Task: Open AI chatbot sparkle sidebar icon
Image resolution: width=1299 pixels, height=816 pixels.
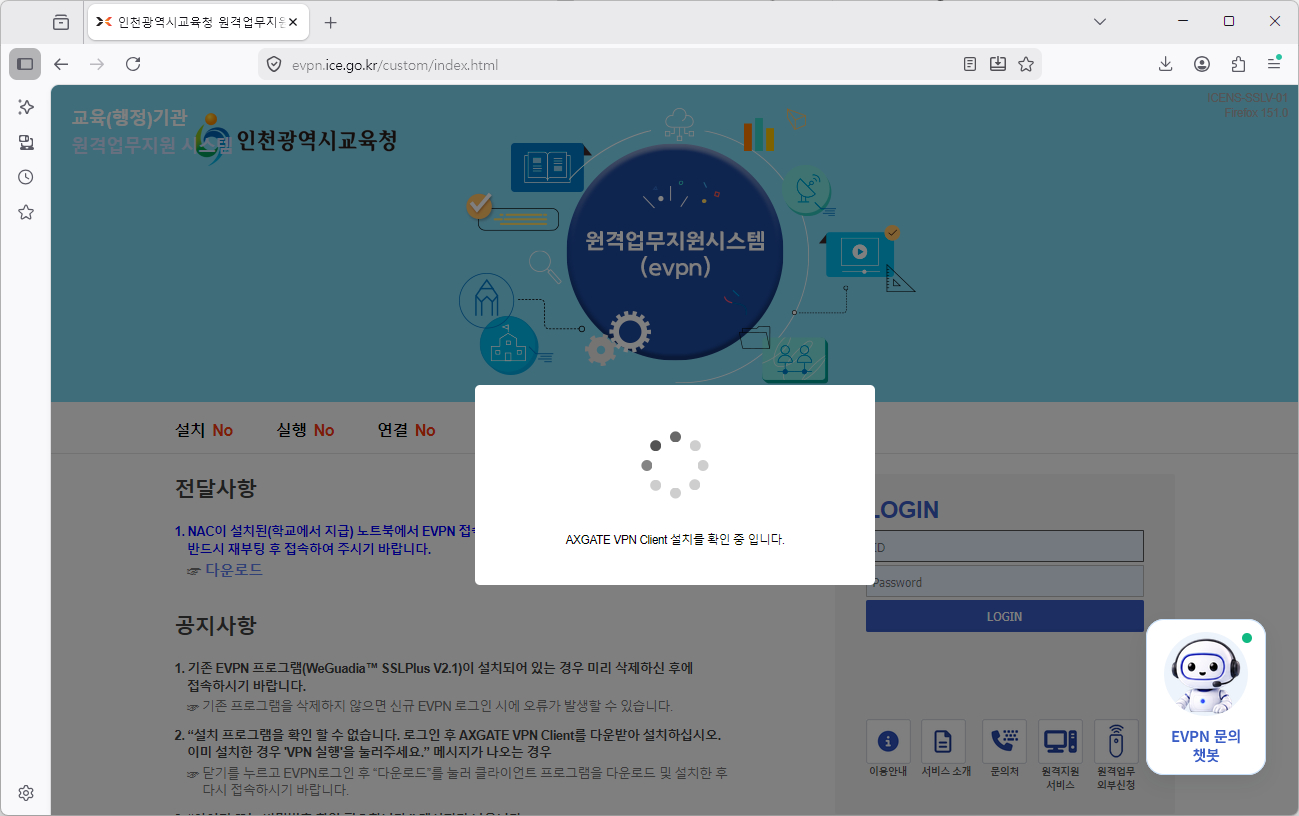Action: pyautogui.click(x=26, y=107)
